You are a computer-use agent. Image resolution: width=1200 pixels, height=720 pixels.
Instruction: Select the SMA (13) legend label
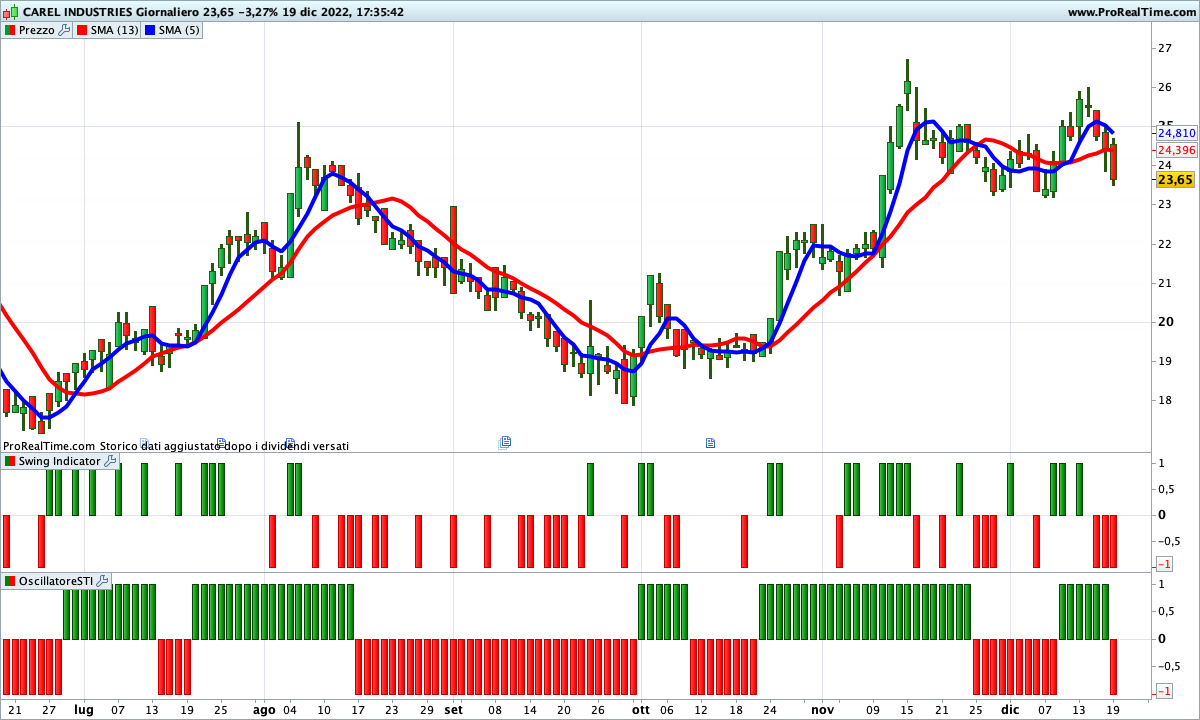(115, 30)
